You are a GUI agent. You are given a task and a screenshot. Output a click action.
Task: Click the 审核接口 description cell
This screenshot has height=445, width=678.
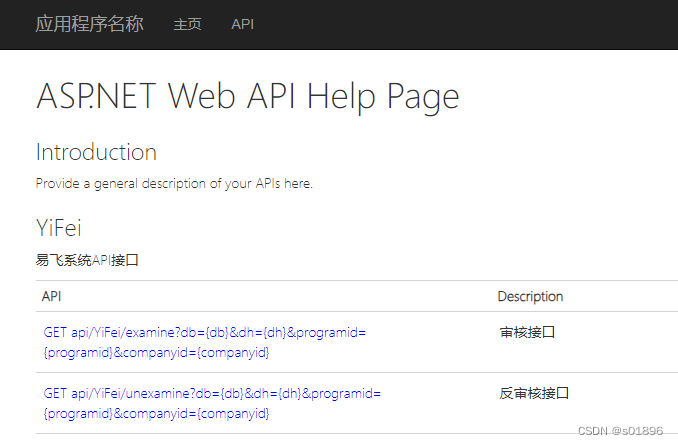(526, 332)
